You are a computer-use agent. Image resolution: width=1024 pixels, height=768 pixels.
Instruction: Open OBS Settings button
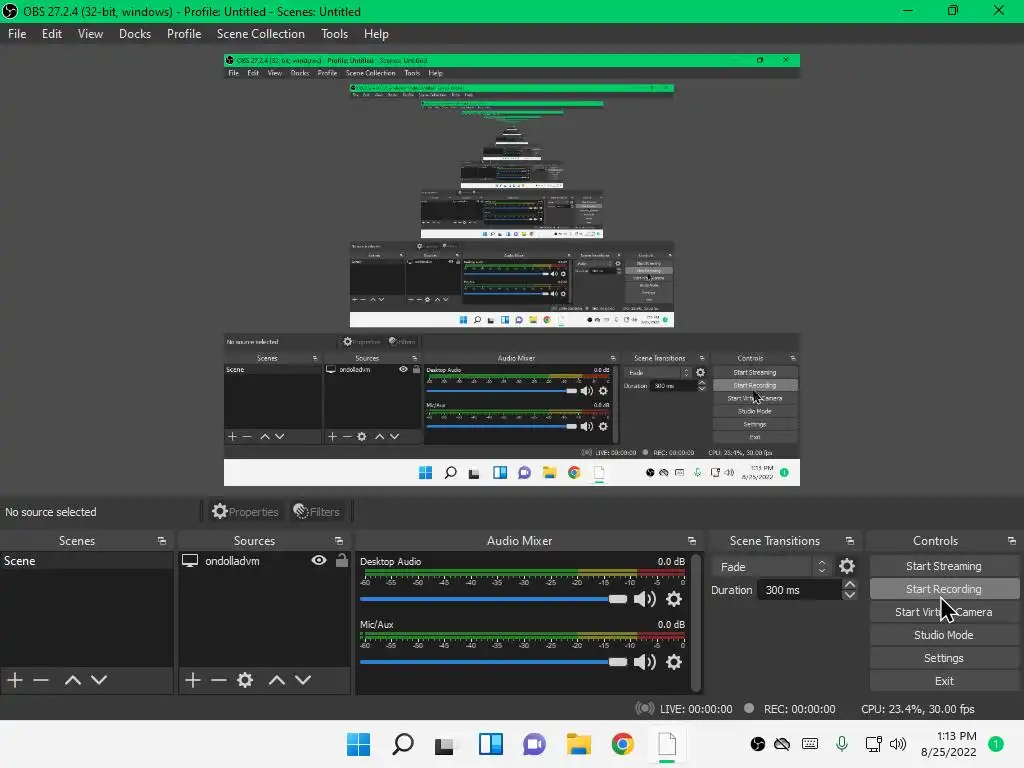[x=944, y=658]
